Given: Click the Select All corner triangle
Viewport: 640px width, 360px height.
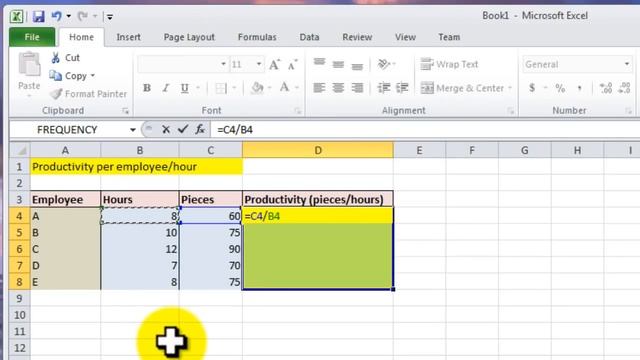Looking at the screenshot, I should (x=20, y=150).
